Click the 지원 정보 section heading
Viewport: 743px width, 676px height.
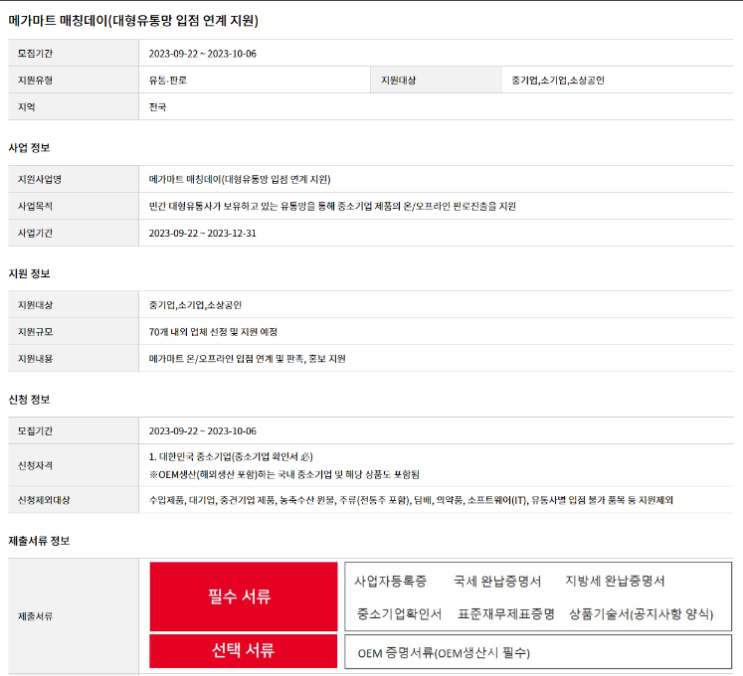point(29,274)
